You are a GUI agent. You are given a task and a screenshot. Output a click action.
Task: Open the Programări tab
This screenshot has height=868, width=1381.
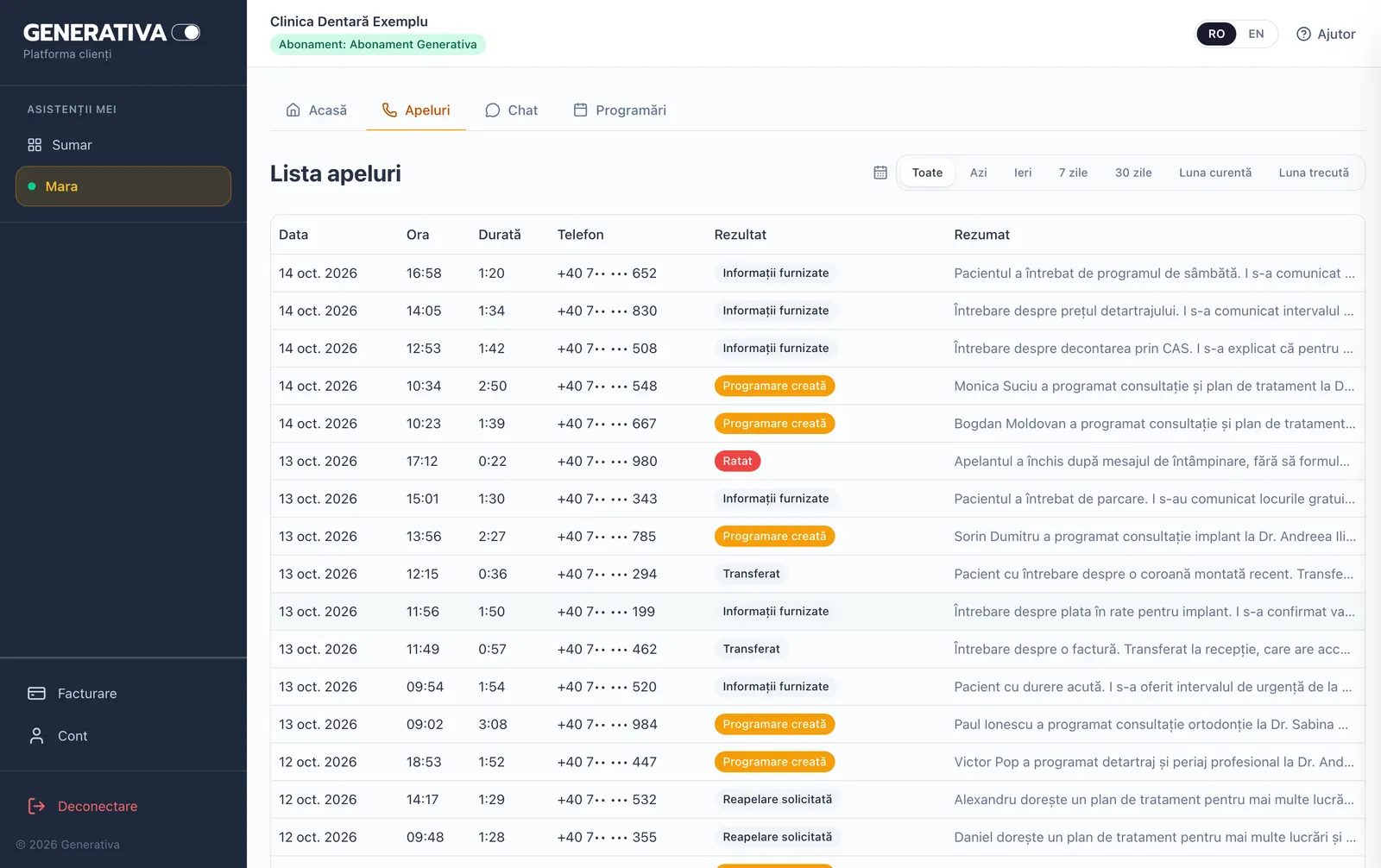click(620, 110)
